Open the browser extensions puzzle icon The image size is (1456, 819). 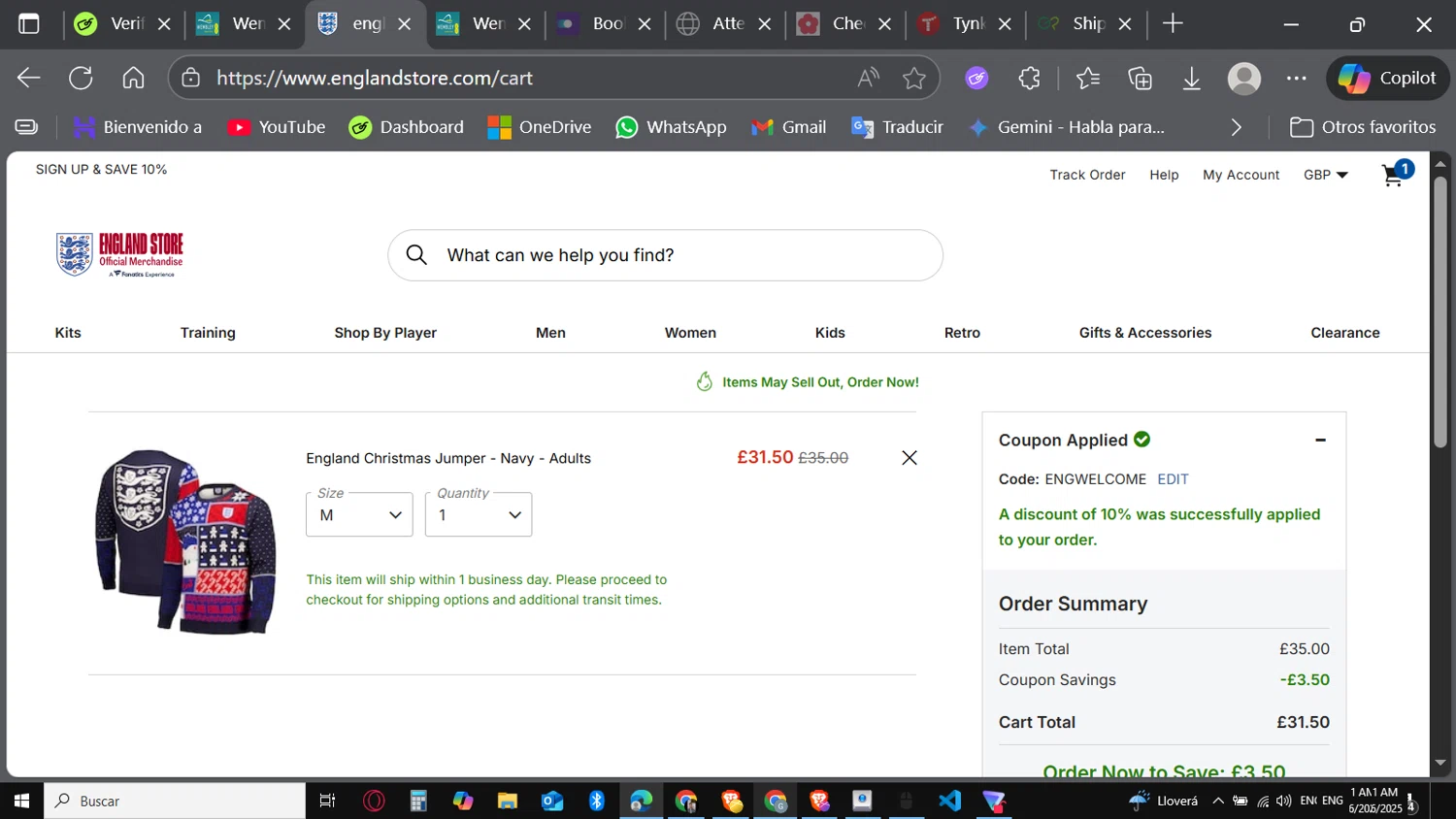[1029, 78]
